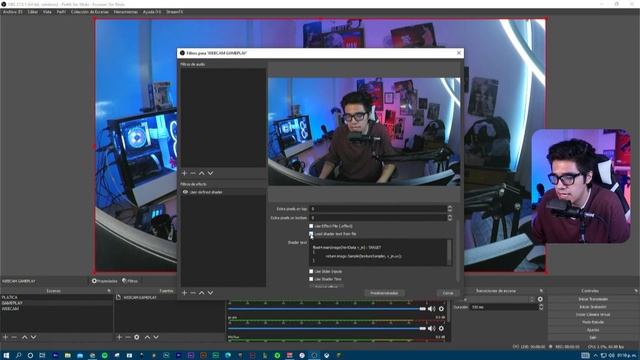Enable Use Effect File checkbox
This screenshot has width=640, height=360.
point(311,226)
